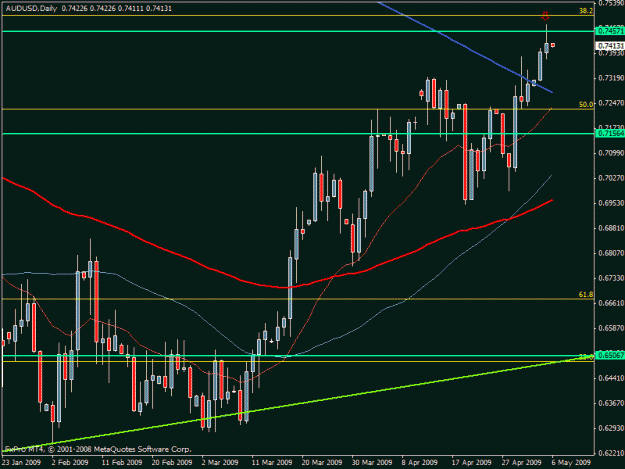Click 0.65870 on the price axis
This screenshot has height=469, width=625.
(x=611, y=328)
